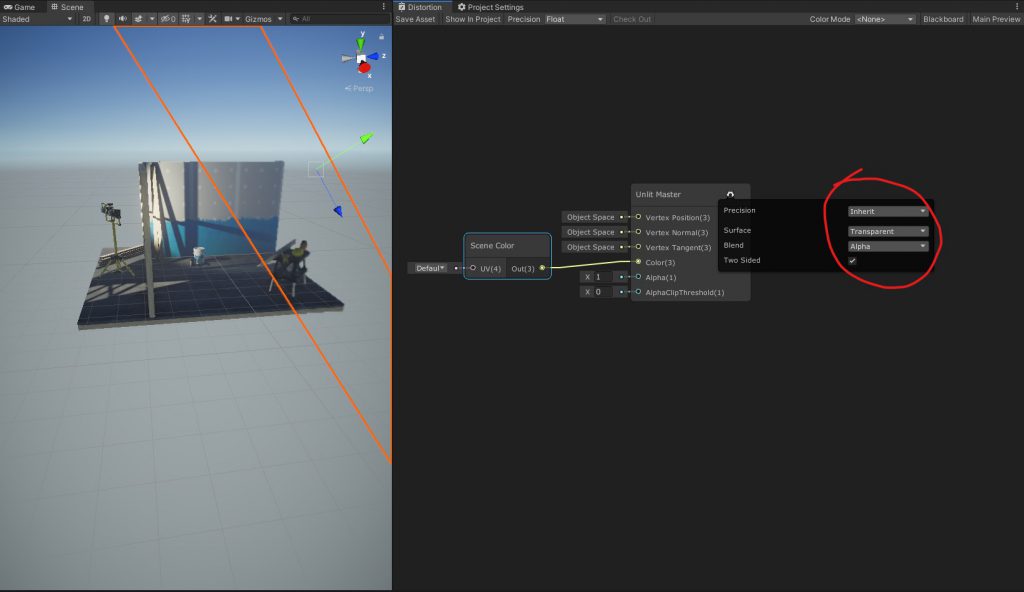
Task: Open the Scene camera settings icon
Action: [229, 19]
